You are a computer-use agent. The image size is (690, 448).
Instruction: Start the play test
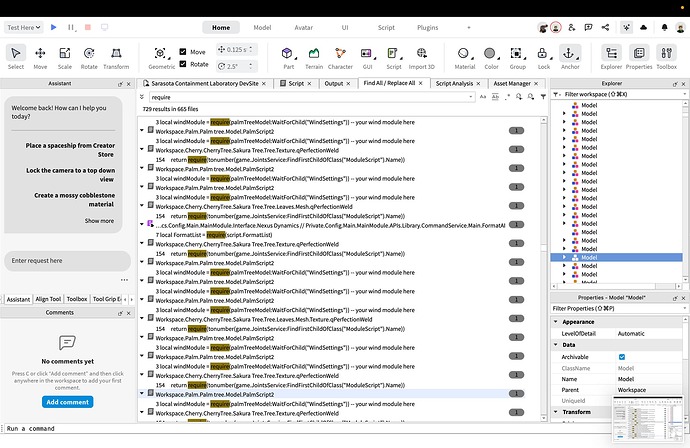tap(54, 27)
